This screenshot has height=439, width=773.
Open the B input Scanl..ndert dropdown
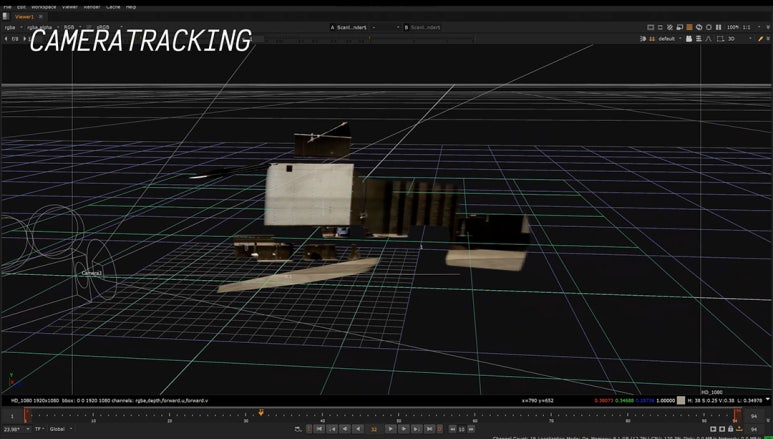(x=426, y=28)
